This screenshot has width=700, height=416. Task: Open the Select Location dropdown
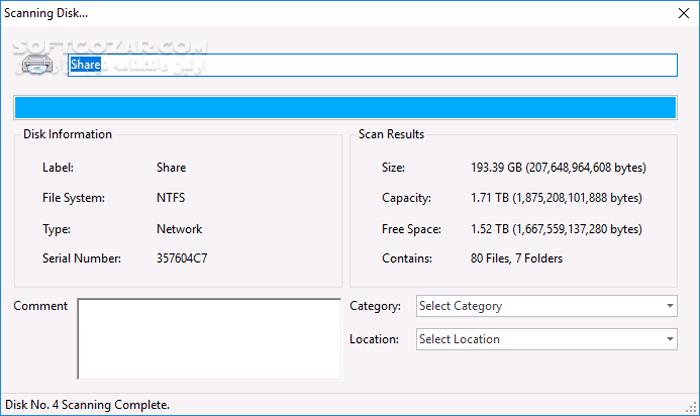[x=546, y=339]
